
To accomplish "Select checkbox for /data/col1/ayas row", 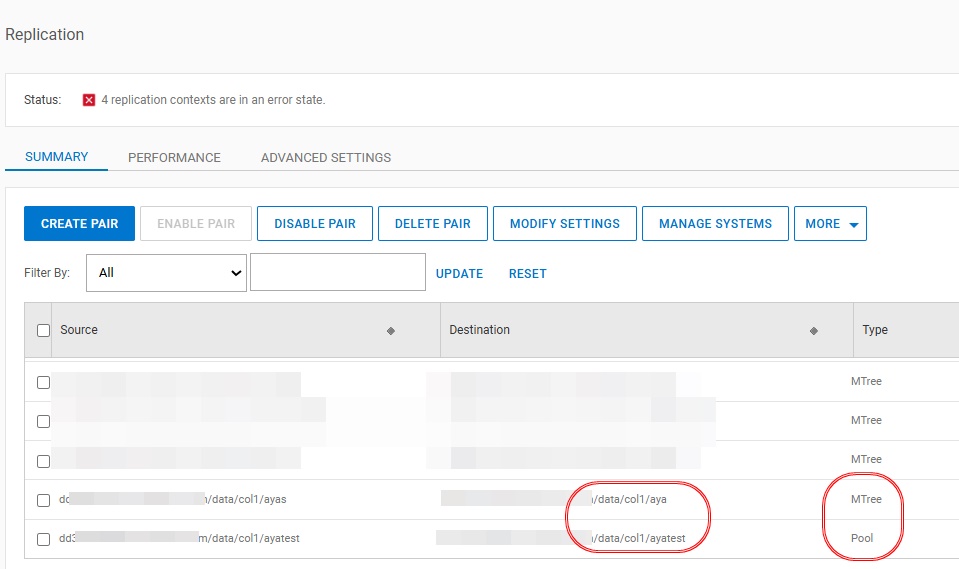I will pyautogui.click(x=43, y=500).
